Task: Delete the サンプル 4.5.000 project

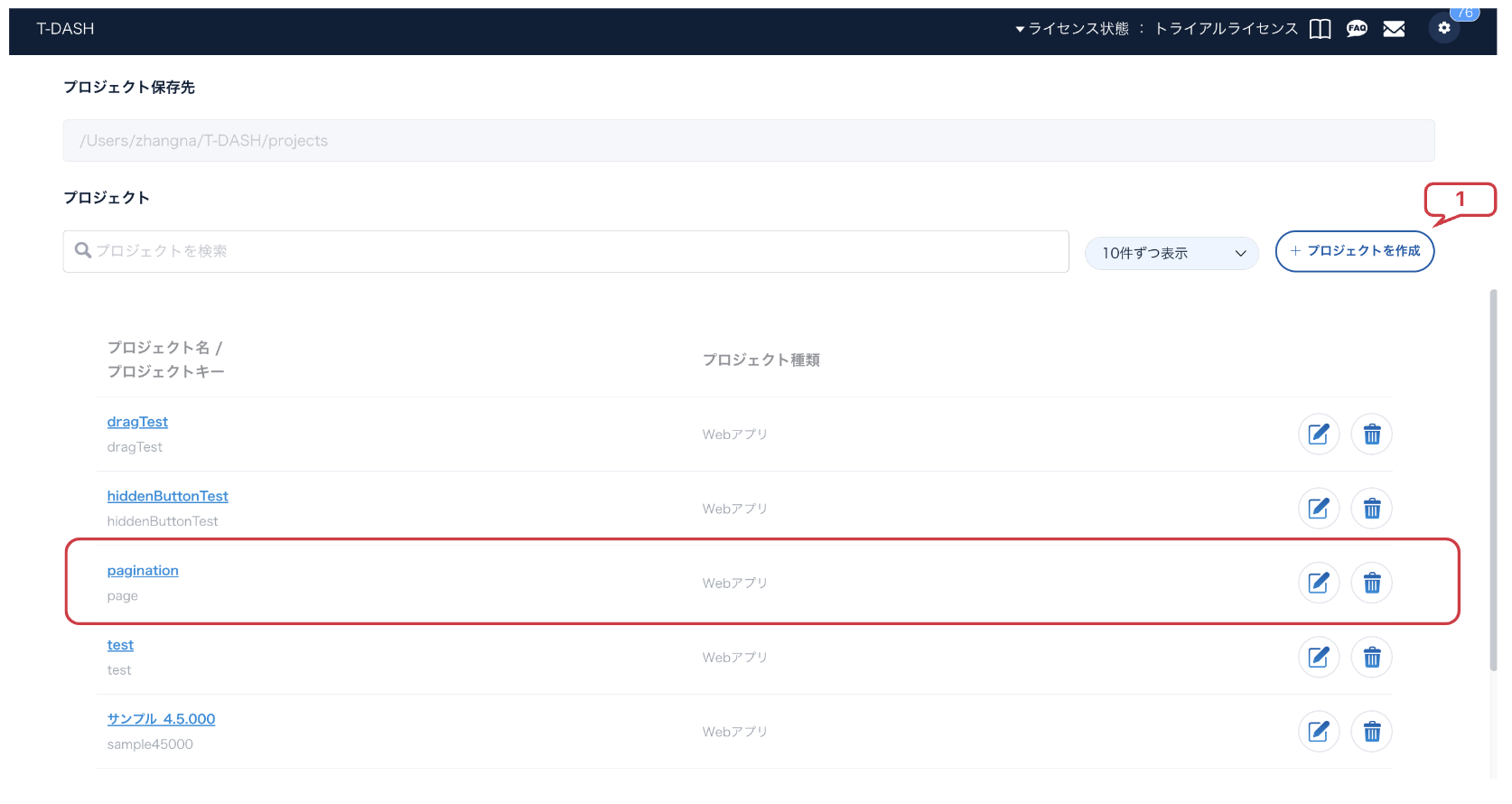Action: 1372,731
